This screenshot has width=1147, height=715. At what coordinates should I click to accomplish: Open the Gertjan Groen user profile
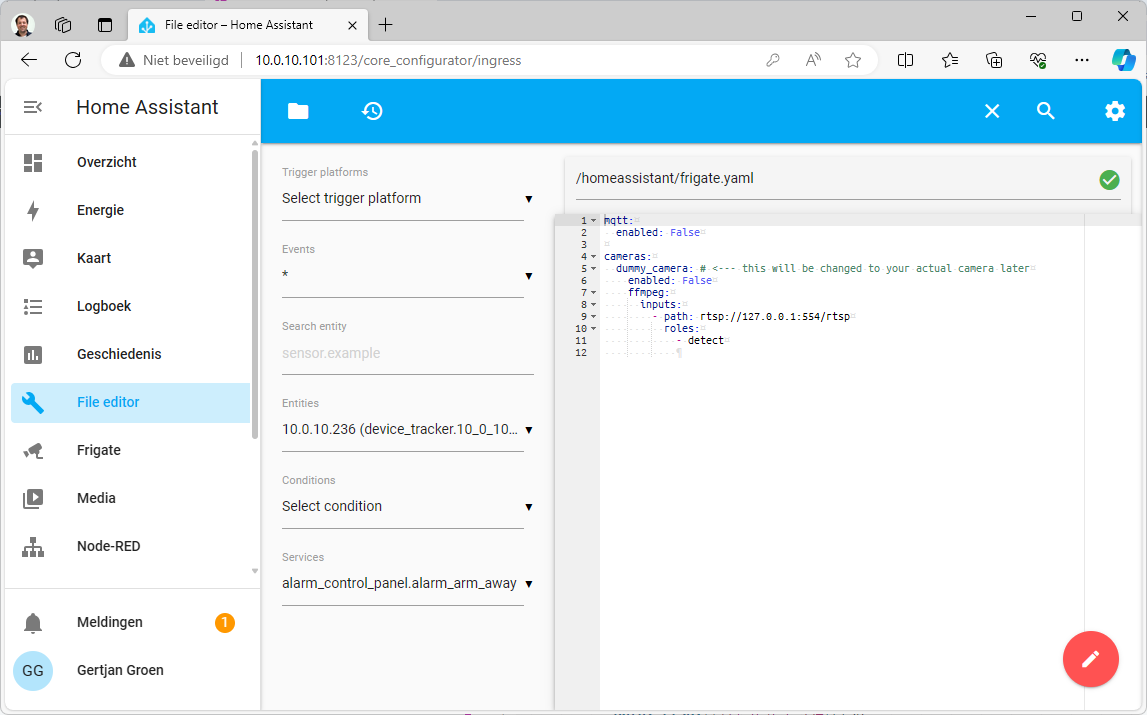[120, 670]
